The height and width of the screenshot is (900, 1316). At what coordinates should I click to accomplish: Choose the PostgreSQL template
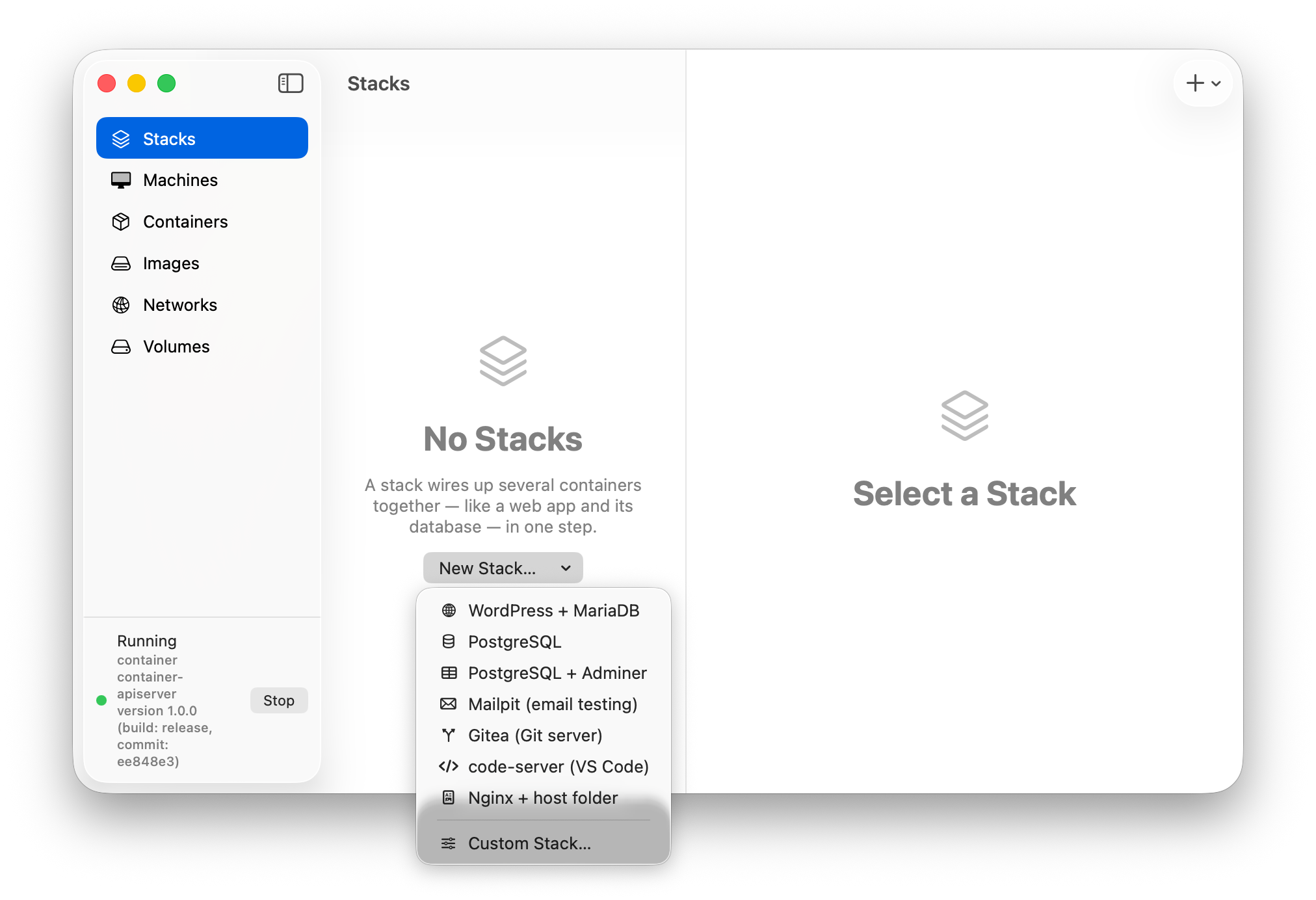click(x=544, y=642)
